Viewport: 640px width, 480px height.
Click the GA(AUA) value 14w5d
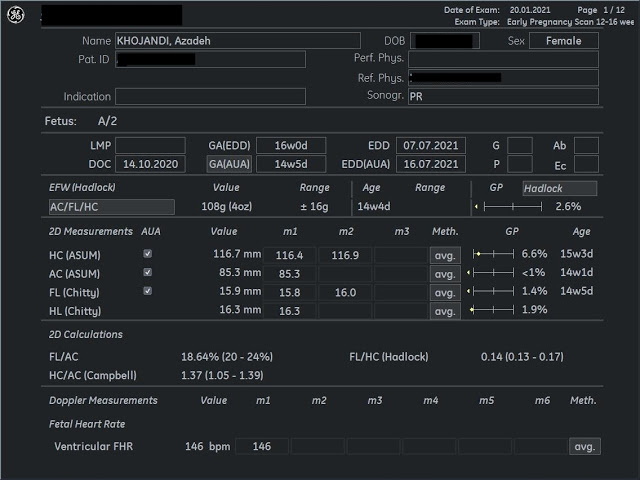291,164
